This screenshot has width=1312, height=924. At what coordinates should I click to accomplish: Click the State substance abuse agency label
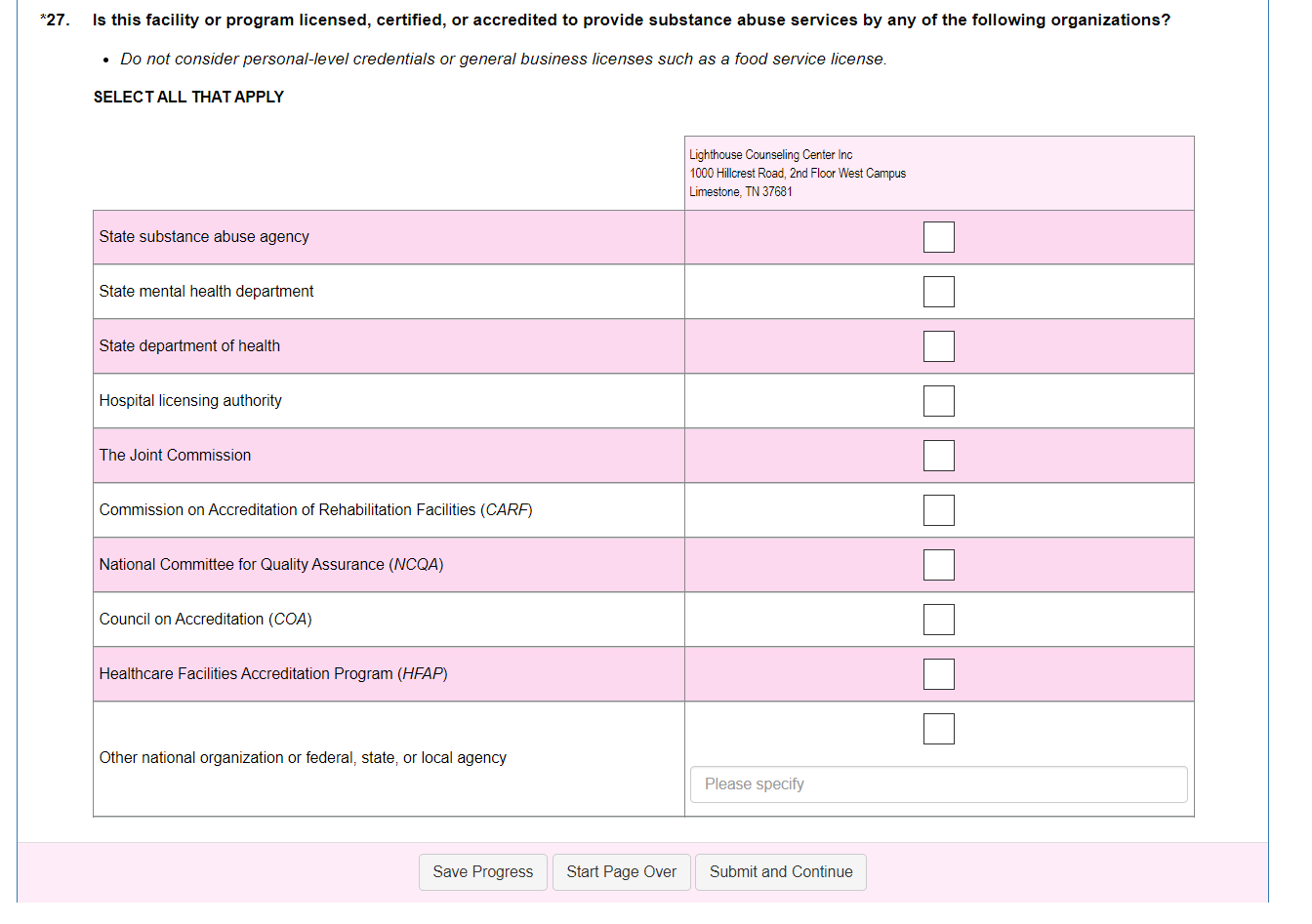[x=204, y=237]
